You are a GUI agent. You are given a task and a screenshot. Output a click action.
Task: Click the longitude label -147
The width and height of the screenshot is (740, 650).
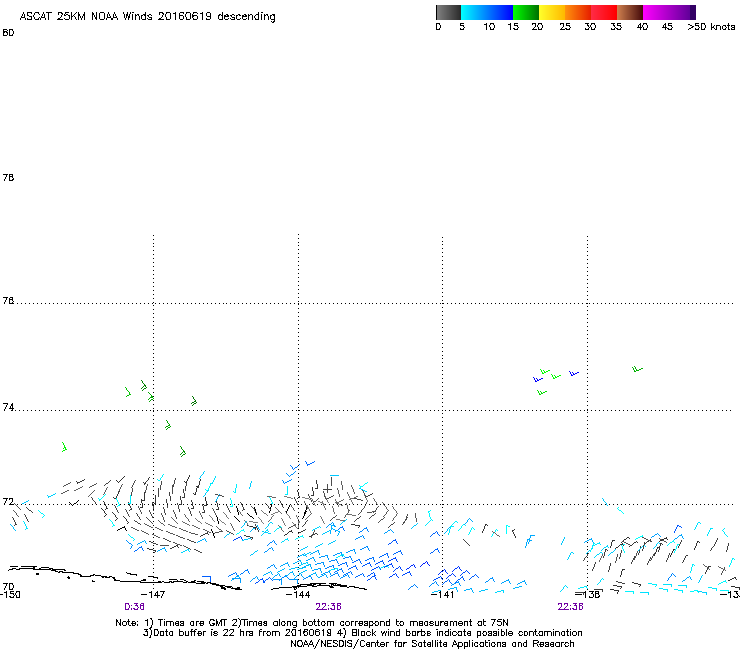153,594
